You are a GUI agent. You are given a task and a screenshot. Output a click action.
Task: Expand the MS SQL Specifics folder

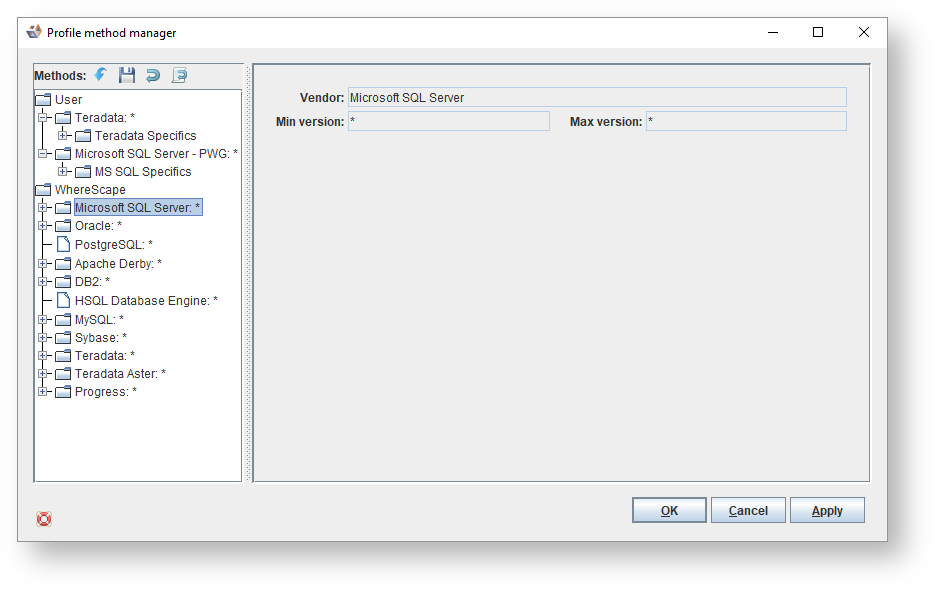pos(63,171)
